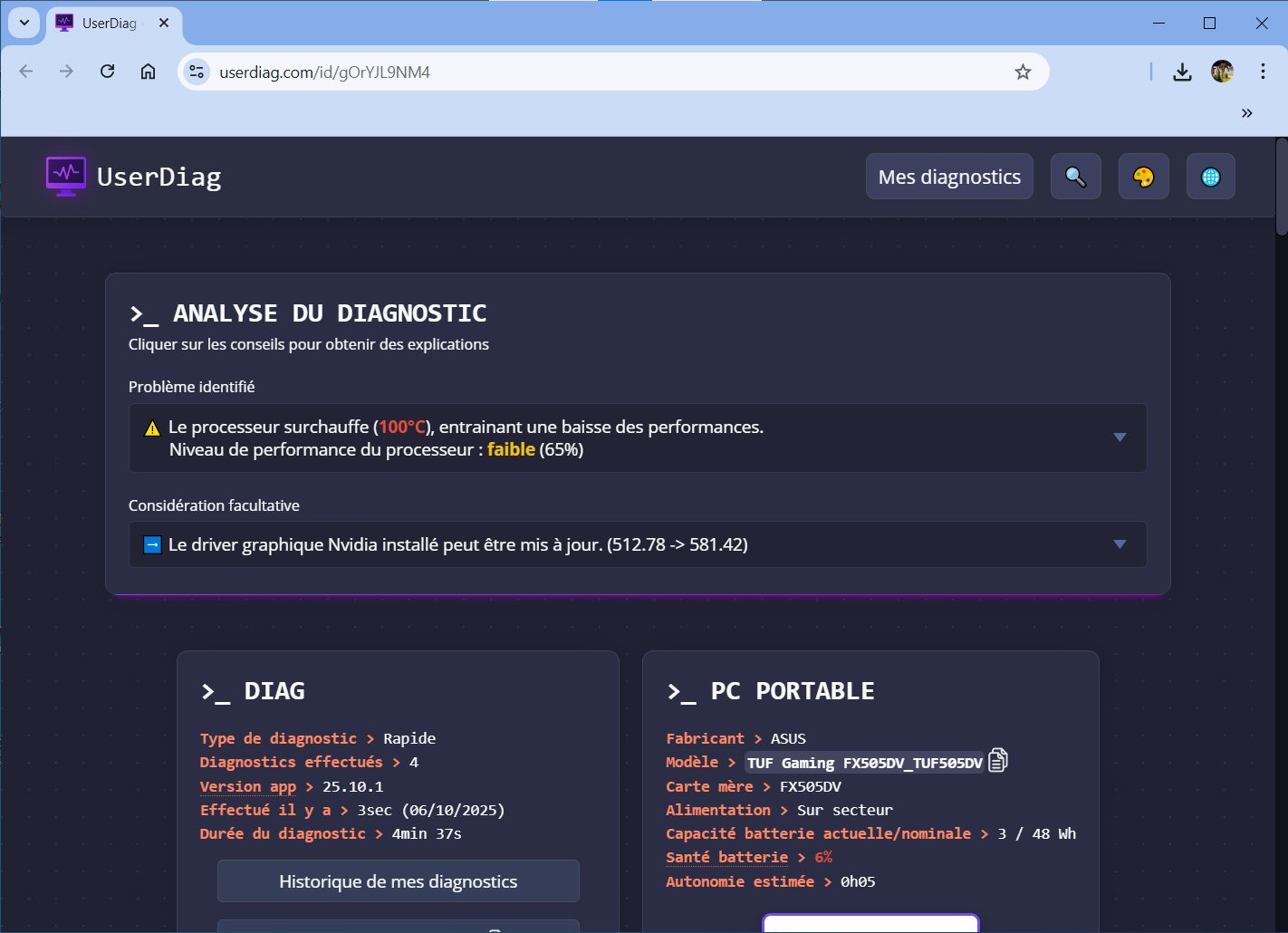Open the tab search dropdown arrow
The width and height of the screenshot is (1288, 933).
(24, 23)
